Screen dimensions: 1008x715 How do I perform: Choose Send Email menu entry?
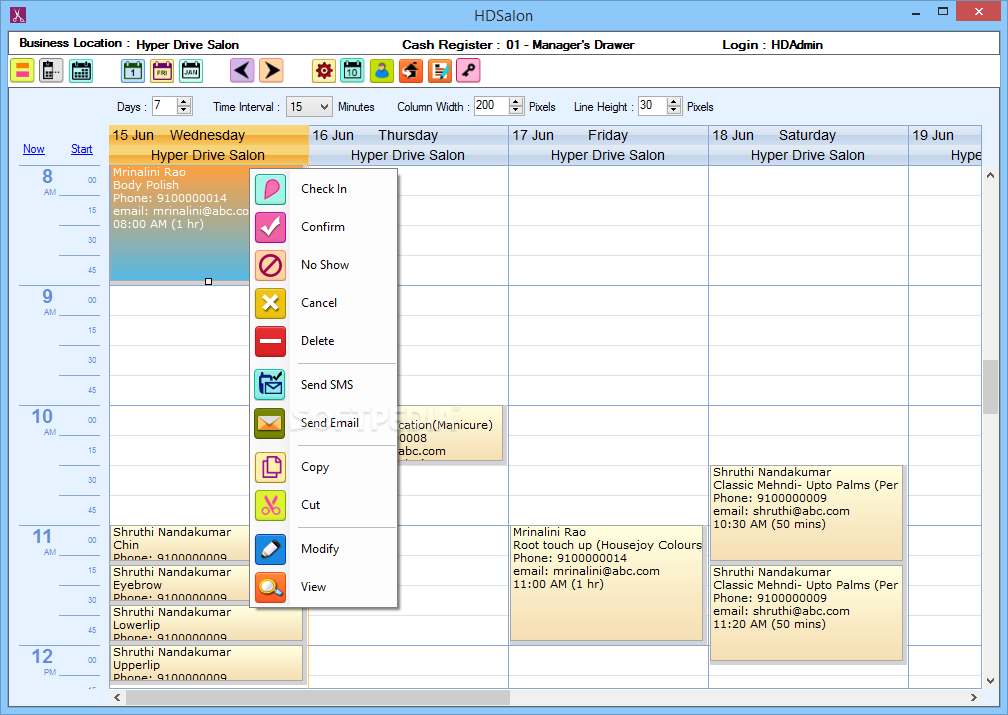point(324,422)
